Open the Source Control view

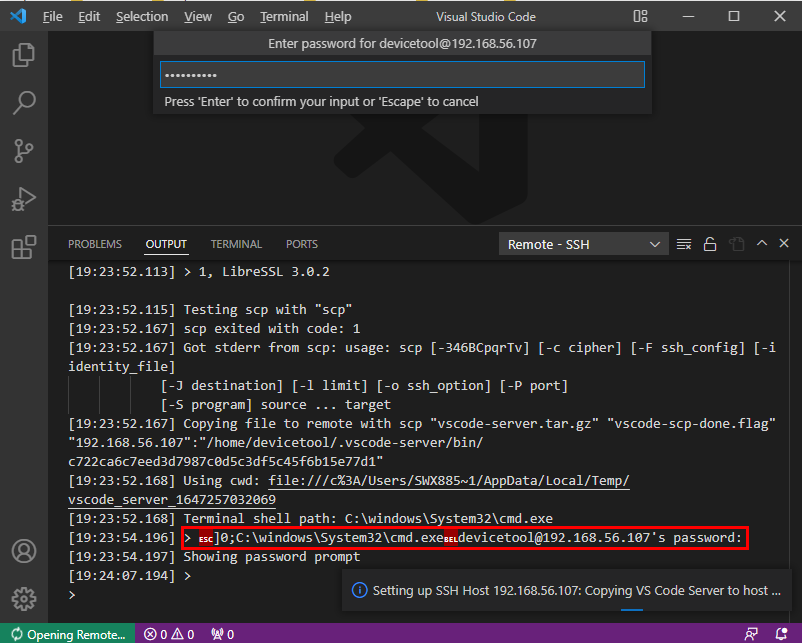(x=24, y=151)
